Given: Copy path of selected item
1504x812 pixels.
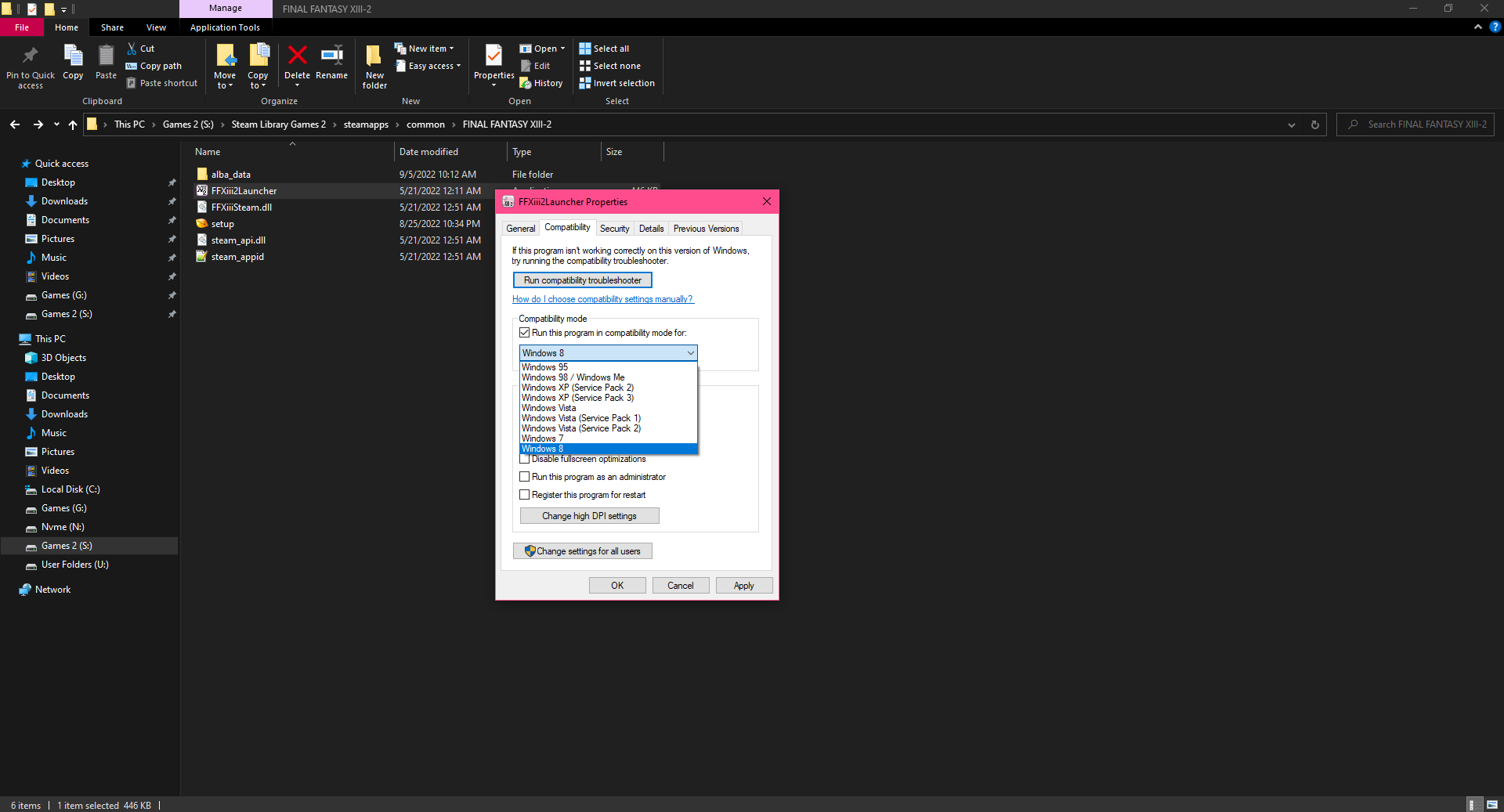Looking at the screenshot, I should 154,66.
